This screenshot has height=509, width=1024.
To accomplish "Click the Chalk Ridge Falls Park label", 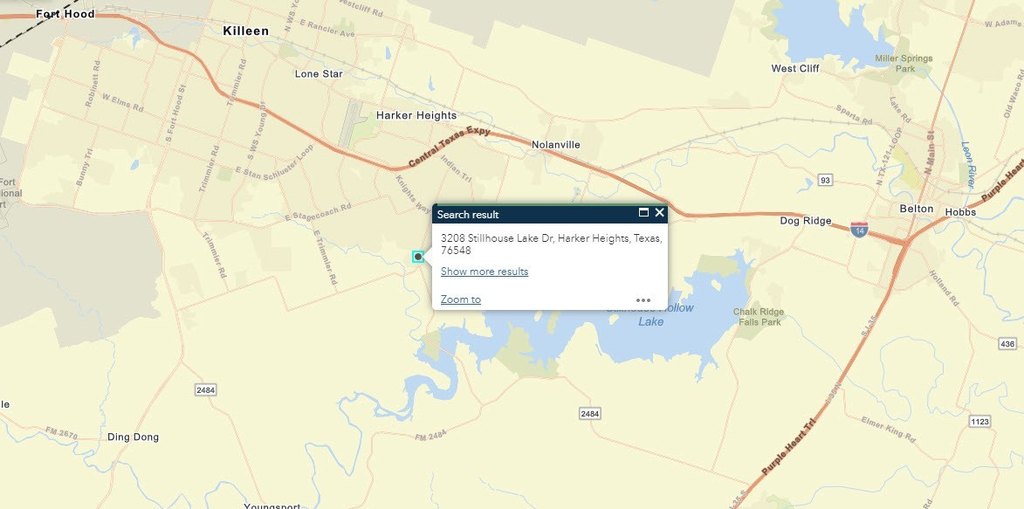I will [x=758, y=317].
